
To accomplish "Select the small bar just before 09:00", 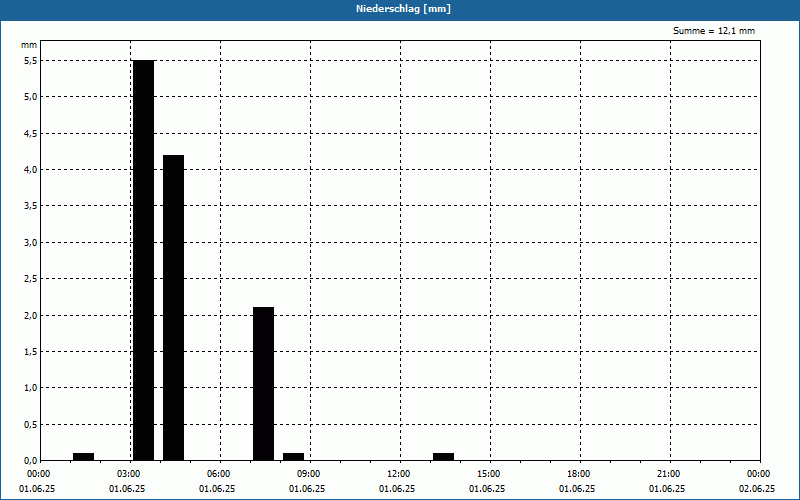I will tap(293, 457).
